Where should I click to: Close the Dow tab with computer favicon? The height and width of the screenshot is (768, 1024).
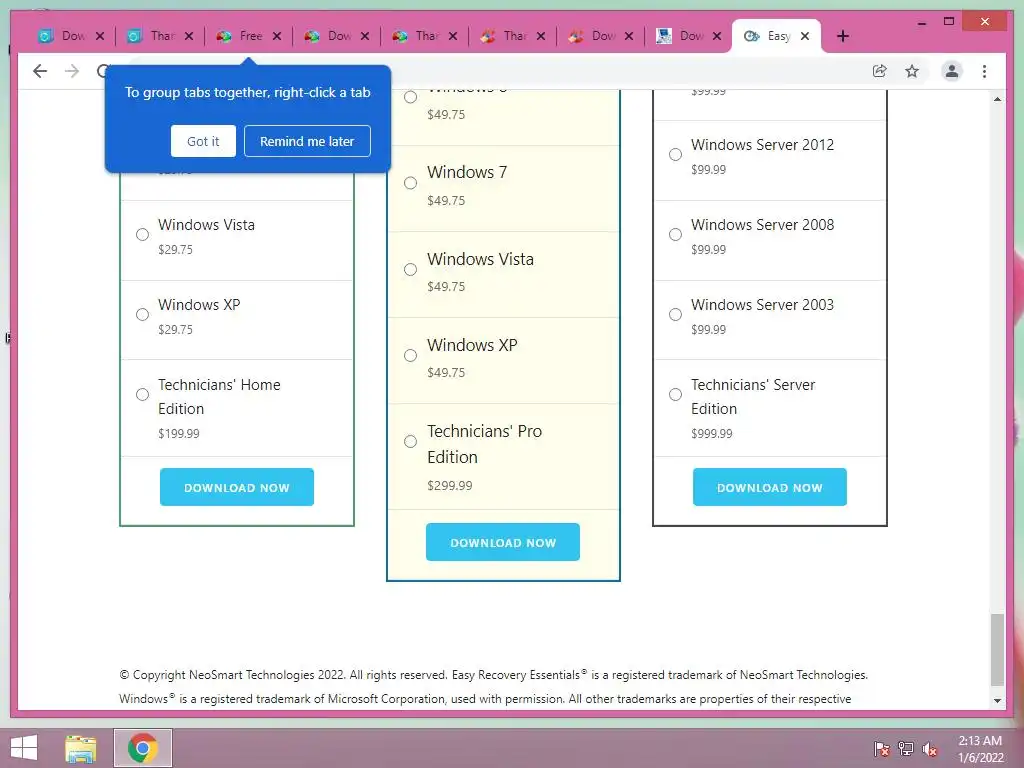pos(716,36)
